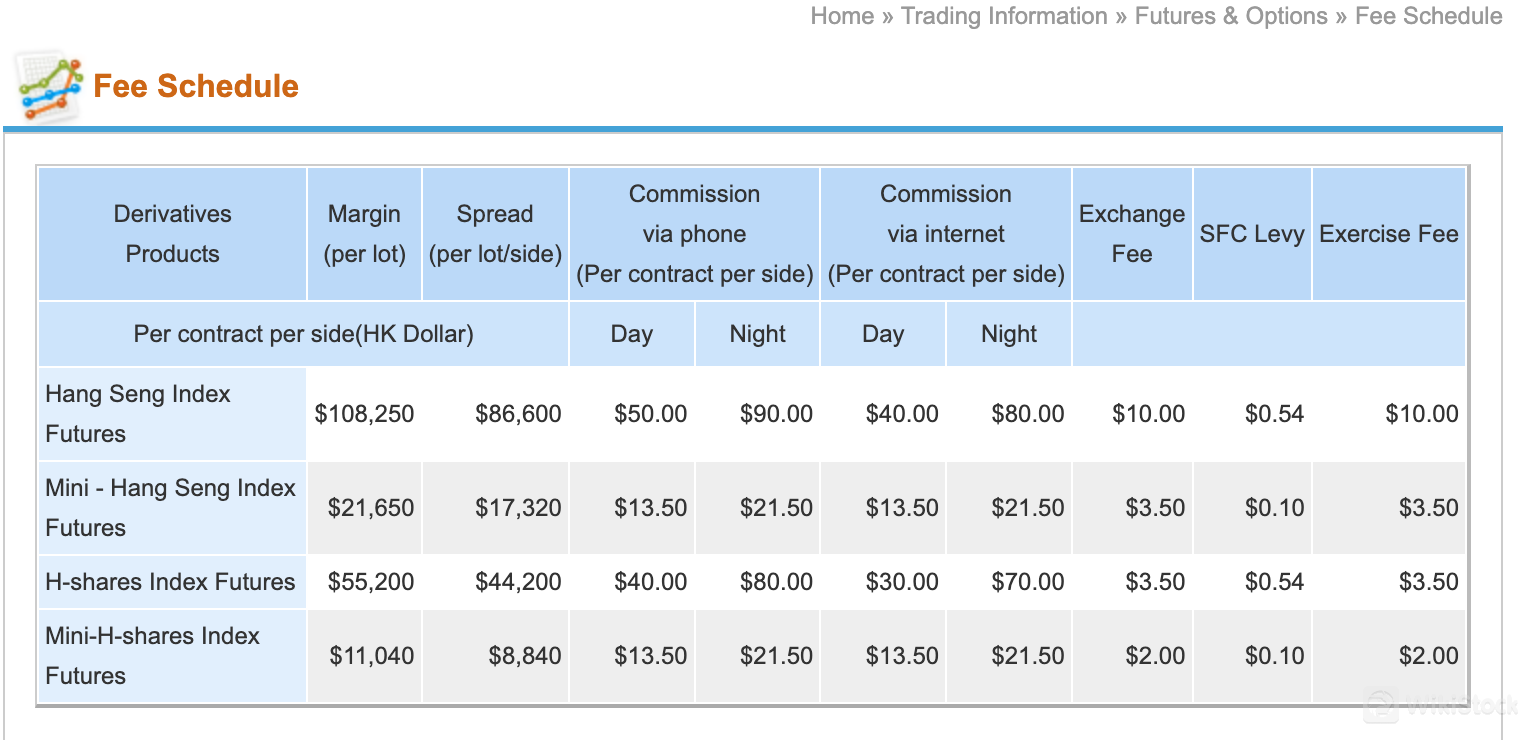Click the $2.00 Exercise Fee value
The image size is (1528, 740).
tap(1428, 656)
